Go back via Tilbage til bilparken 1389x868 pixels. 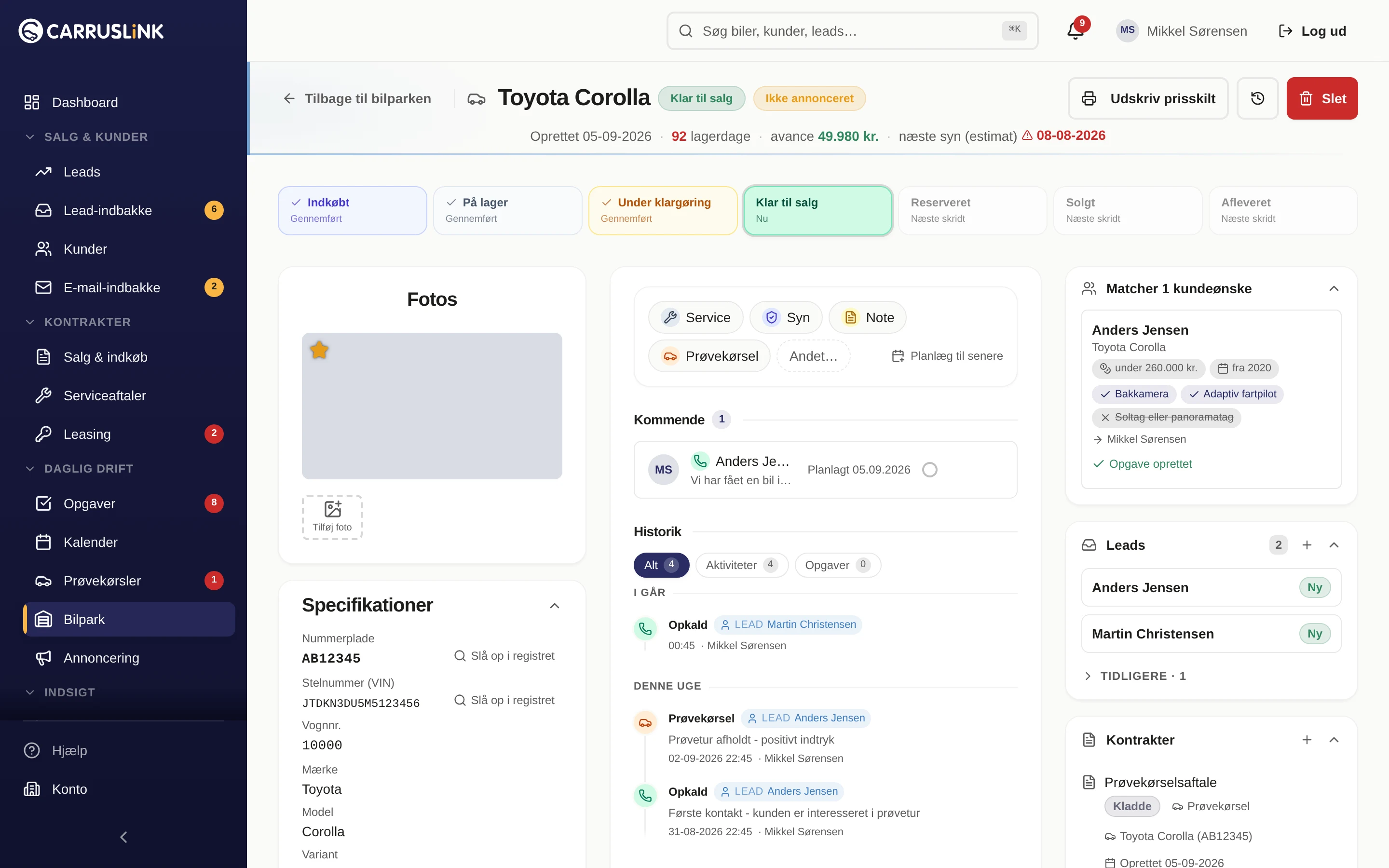coord(357,99)
